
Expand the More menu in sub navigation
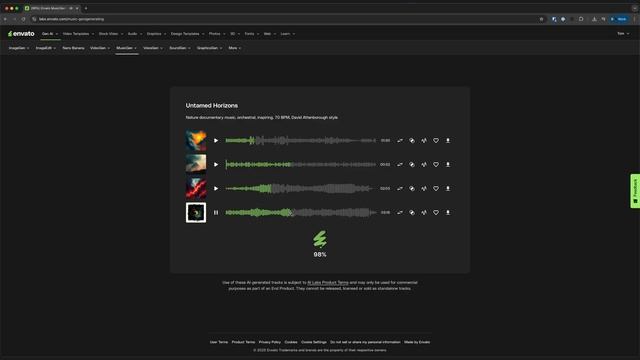235,48
